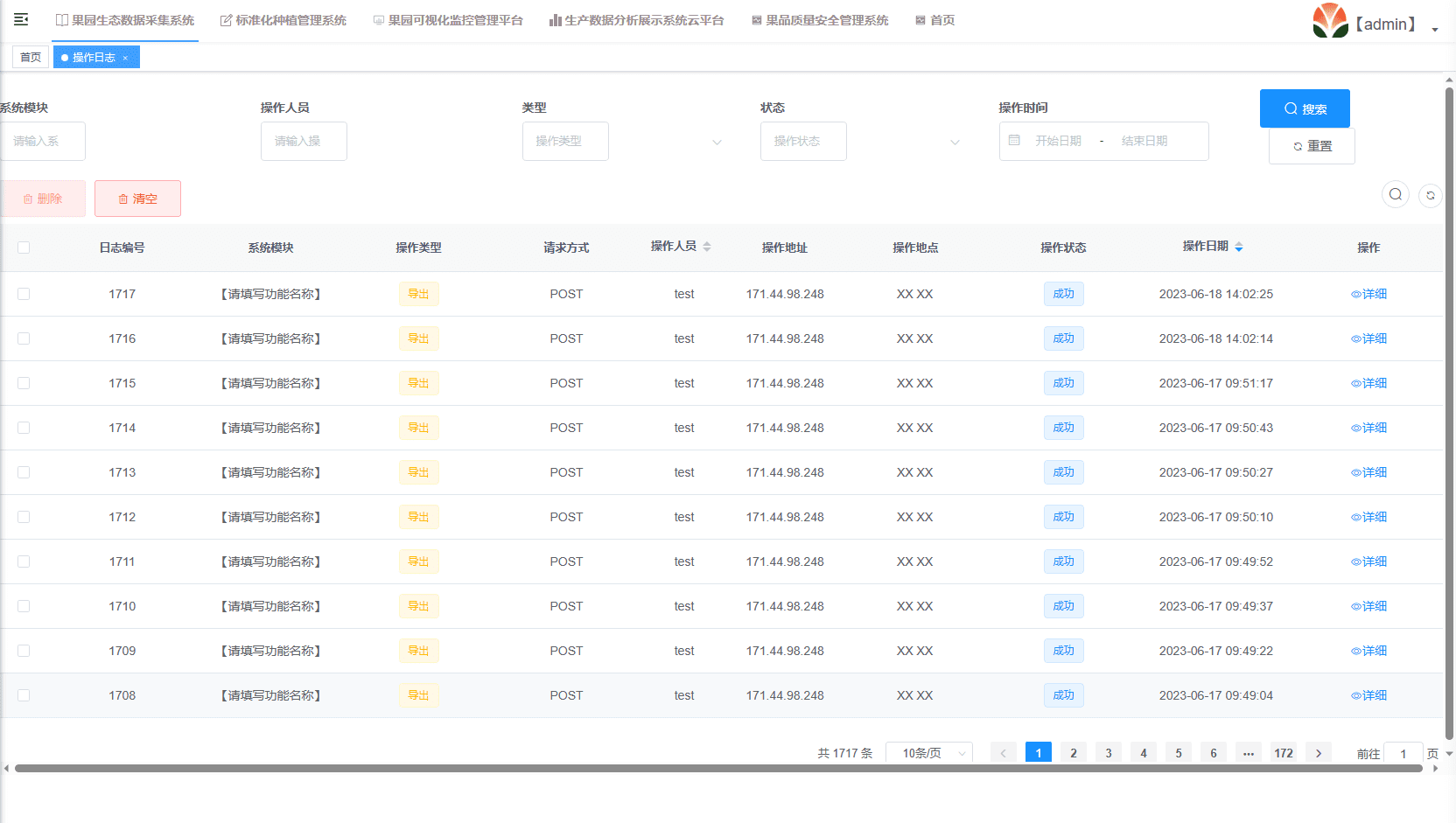The height and width of the screenshot is (823, 1456).
Task: Click the 成功 status tag in row 1717
Action: coord(1063,294)
